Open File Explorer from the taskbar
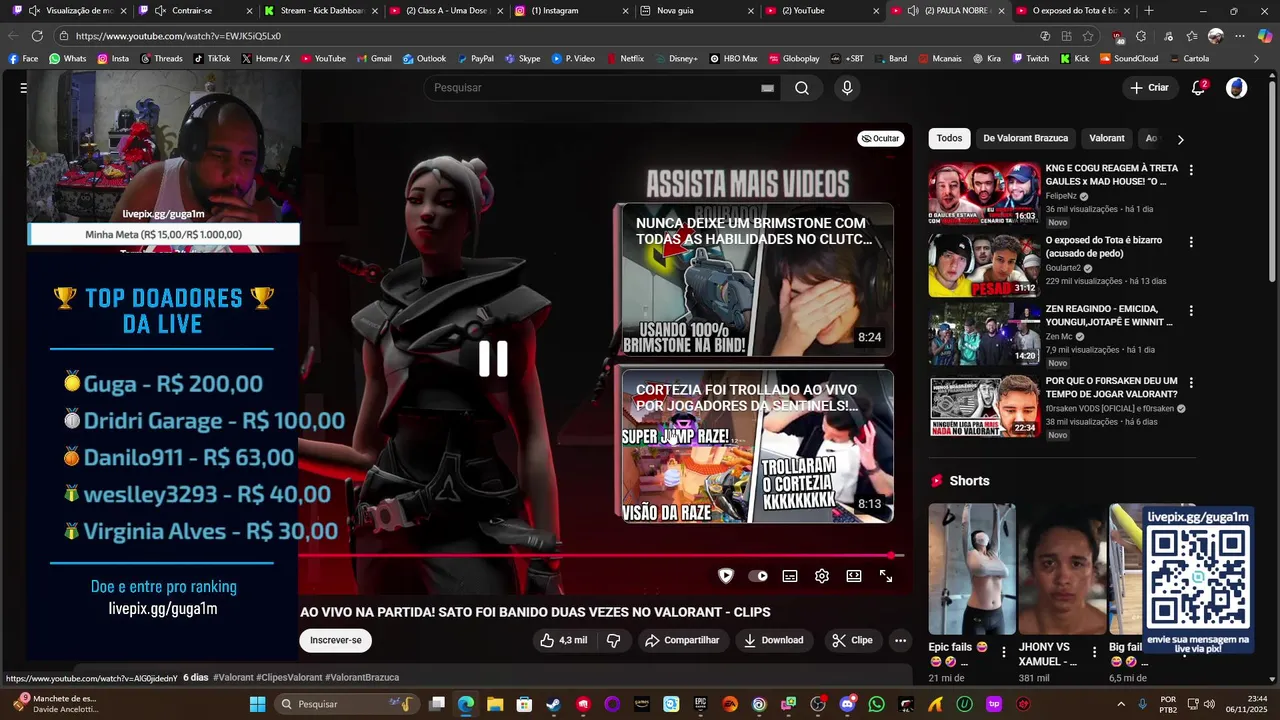 point(494,704)
